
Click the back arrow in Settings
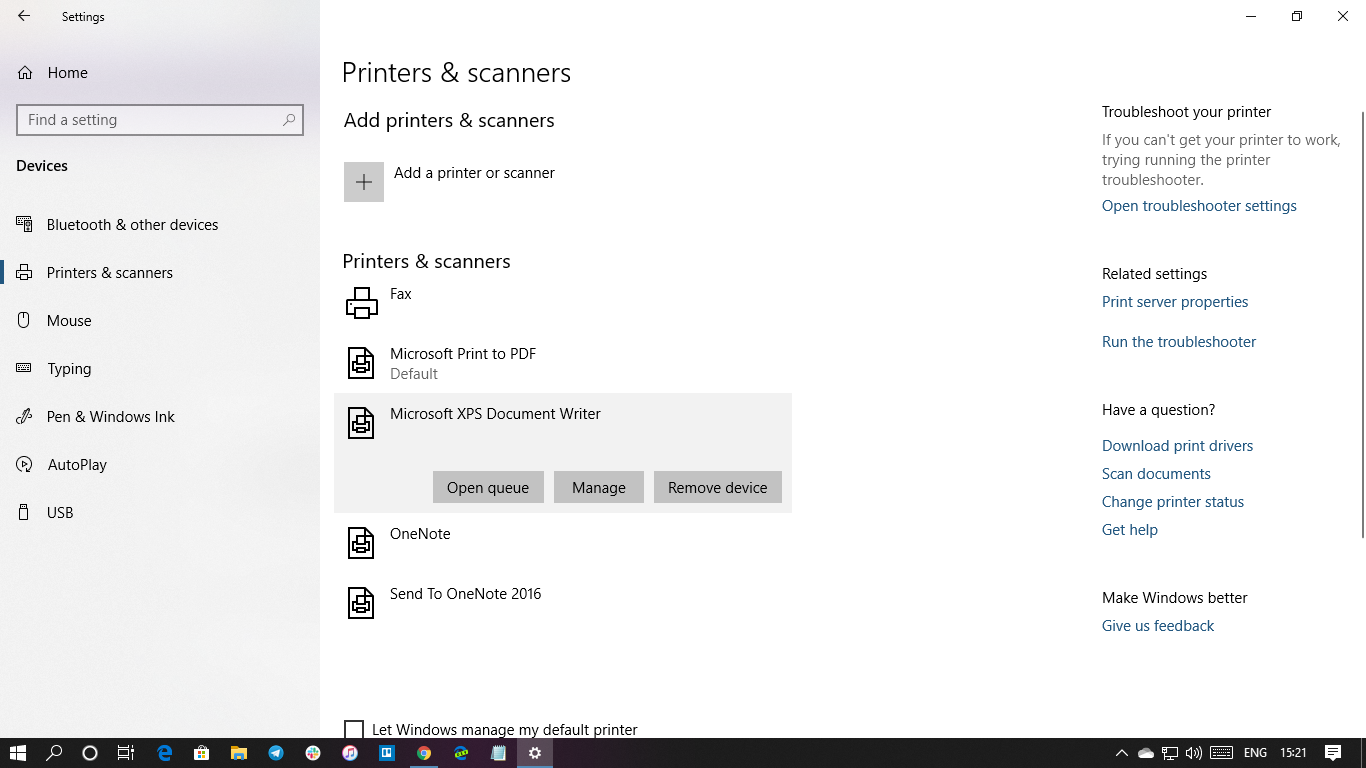(x=23, y=16)
